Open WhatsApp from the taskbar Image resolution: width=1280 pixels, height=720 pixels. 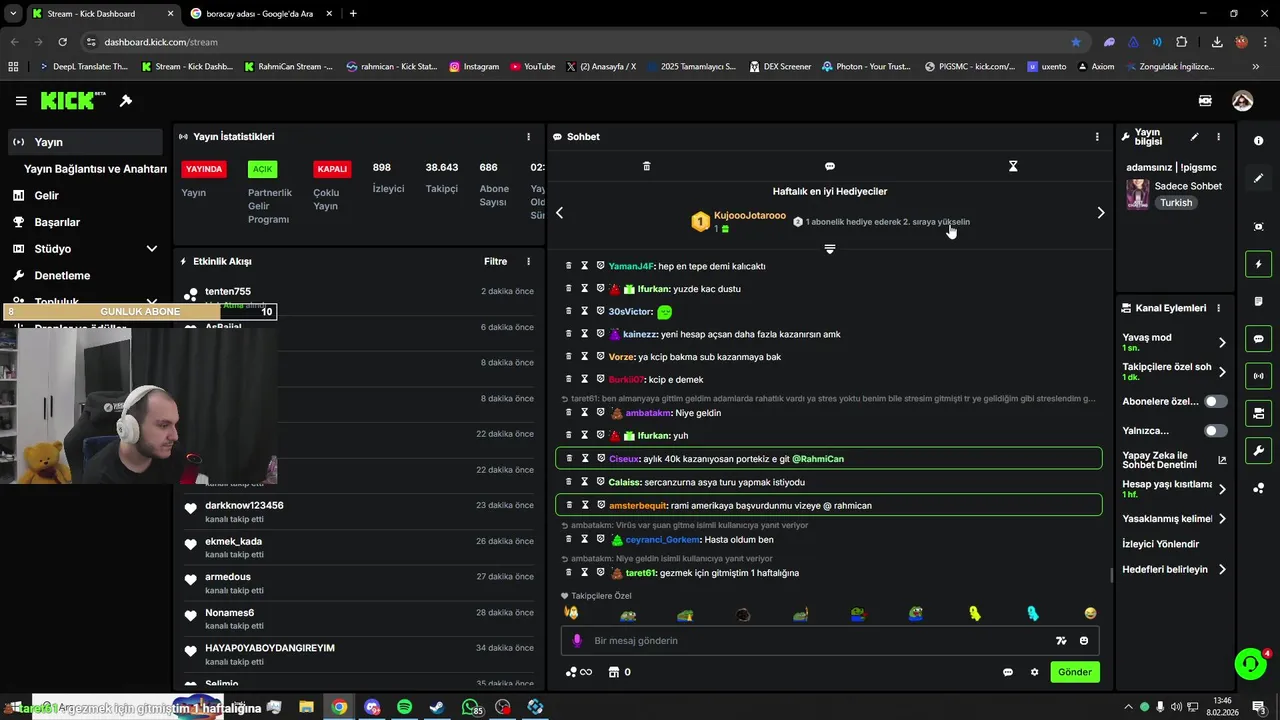(x=471, y=707)
